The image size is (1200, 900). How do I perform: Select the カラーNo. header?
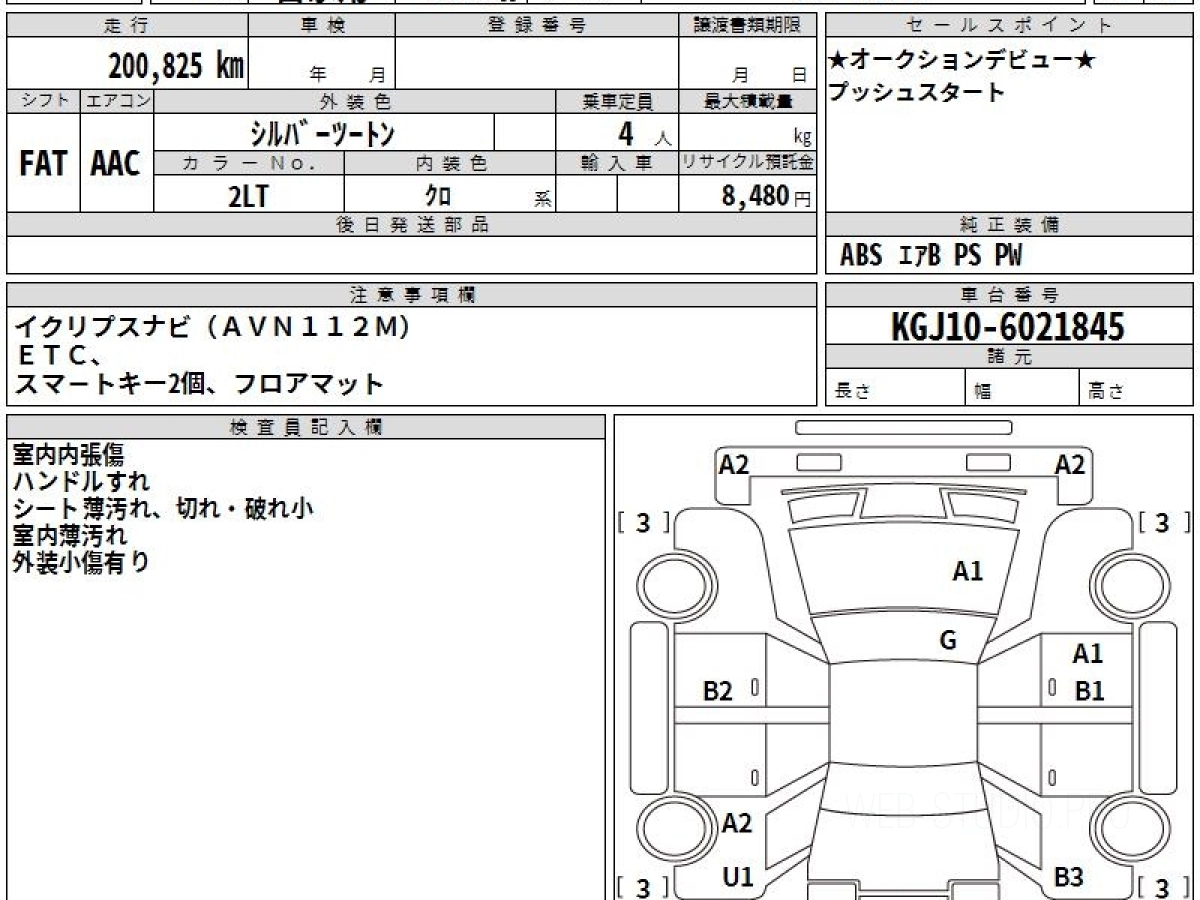(249, 163)
